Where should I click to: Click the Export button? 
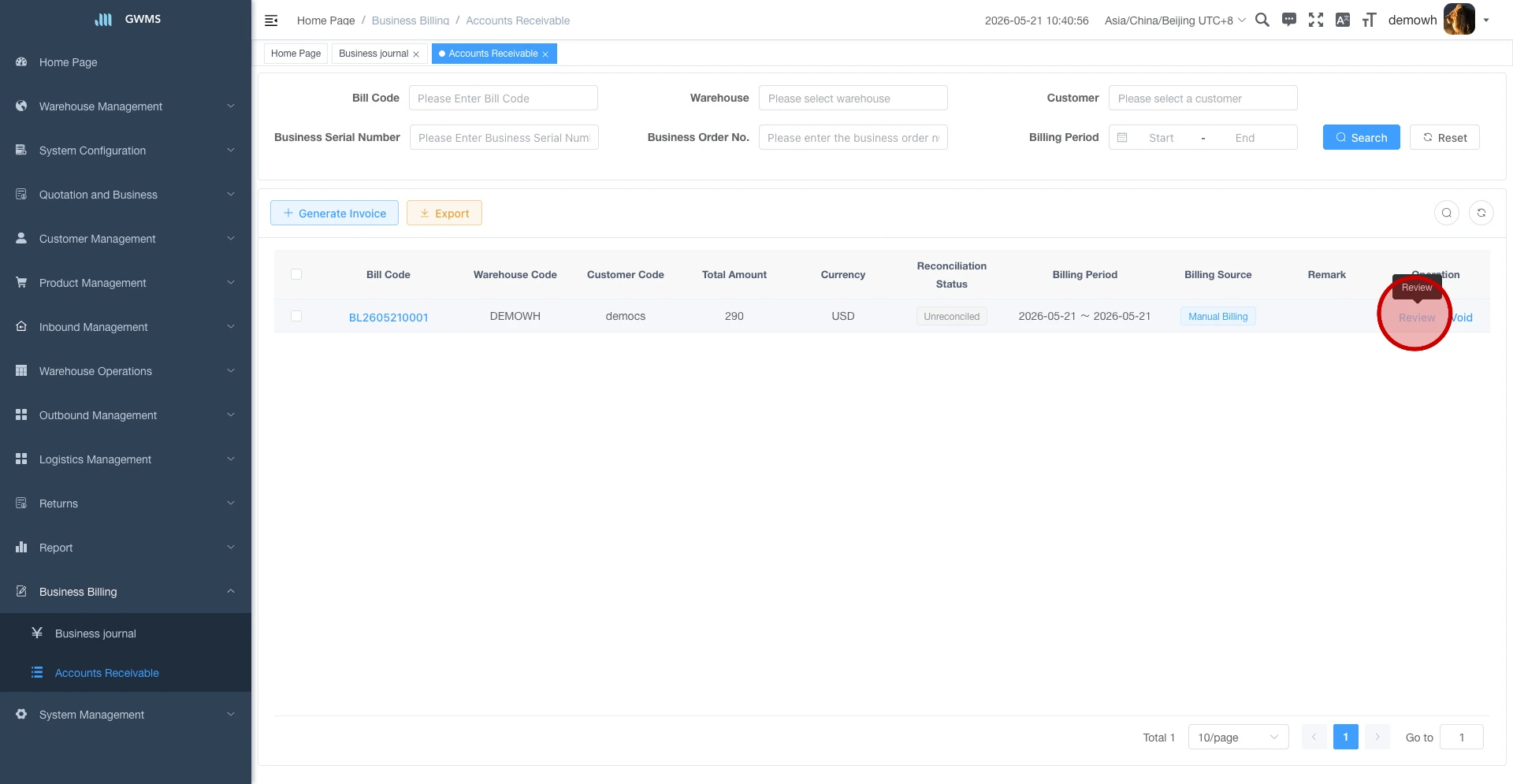coord(444,213)
